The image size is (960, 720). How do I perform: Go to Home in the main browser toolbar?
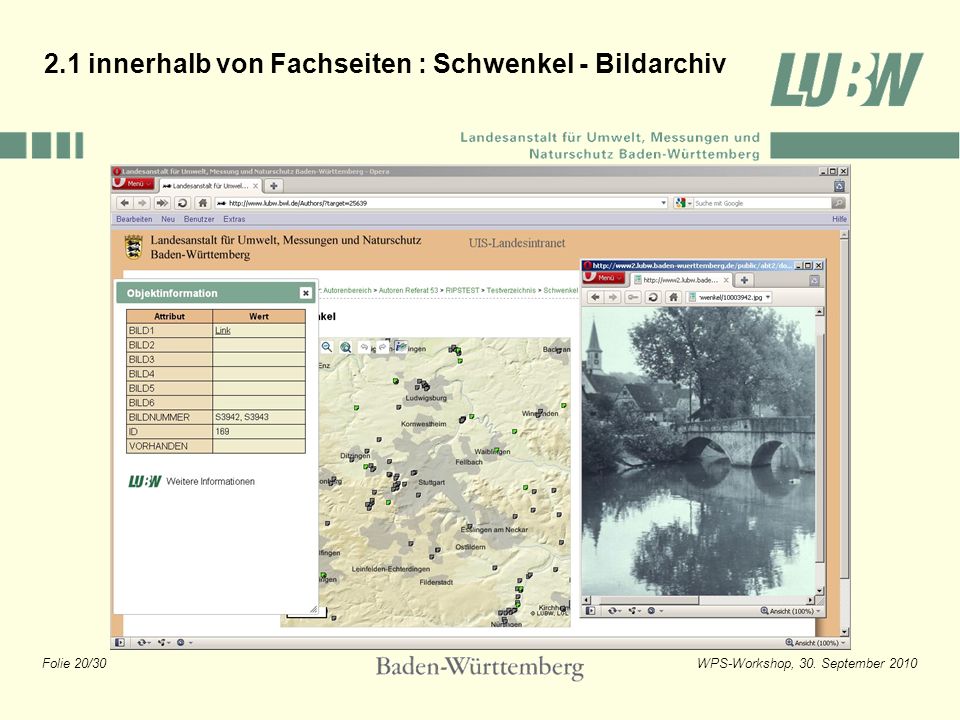[x=203, y=203]
